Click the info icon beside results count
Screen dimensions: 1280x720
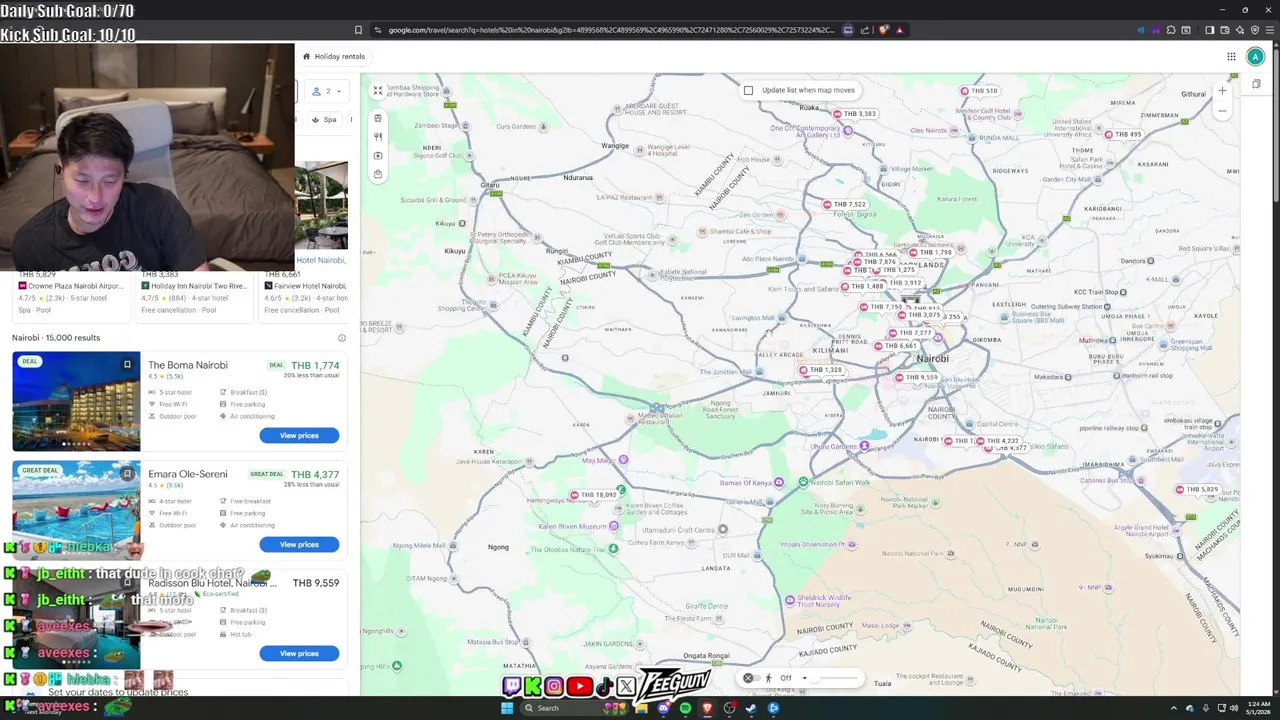click(x=341, y=338)
